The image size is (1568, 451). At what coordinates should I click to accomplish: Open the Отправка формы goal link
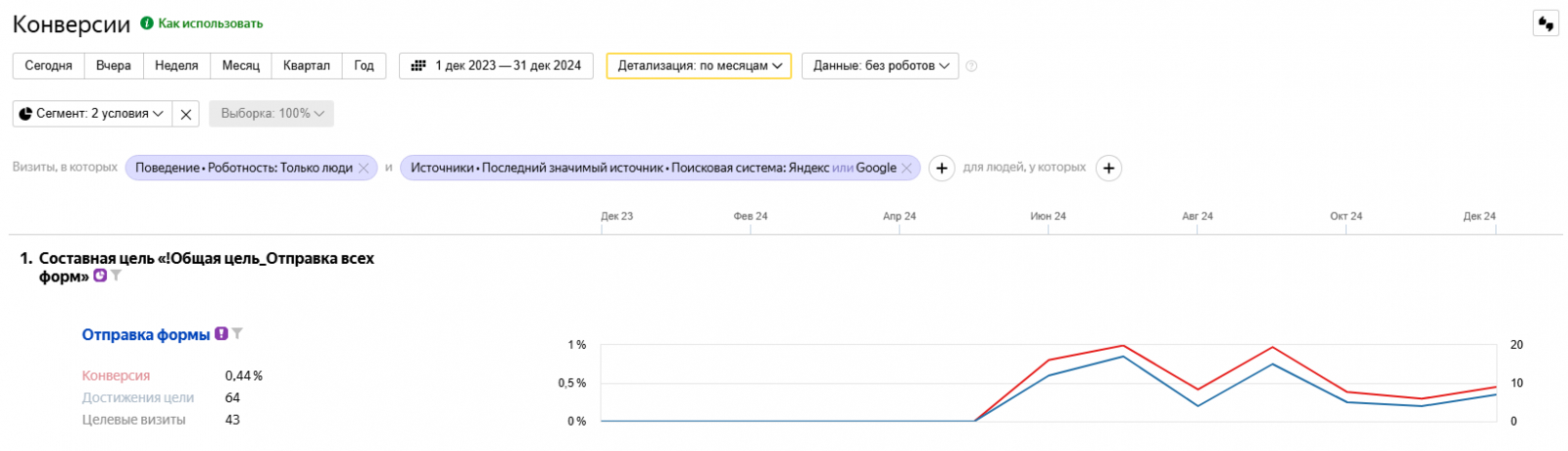[146, 335]
